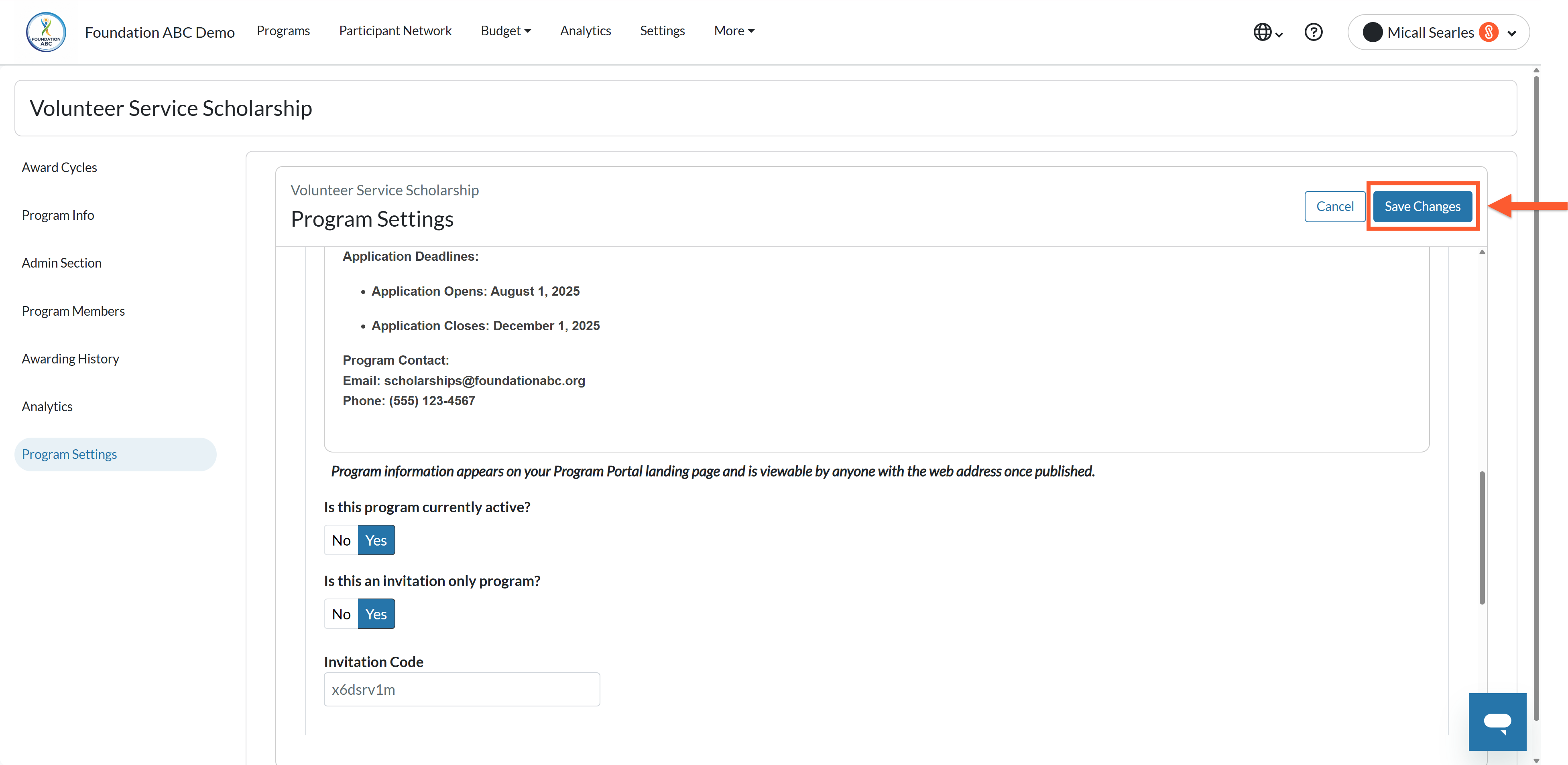Click the Cancel button
The height and width of the screenshot is (765, 1568).
tap(1335, 206)
